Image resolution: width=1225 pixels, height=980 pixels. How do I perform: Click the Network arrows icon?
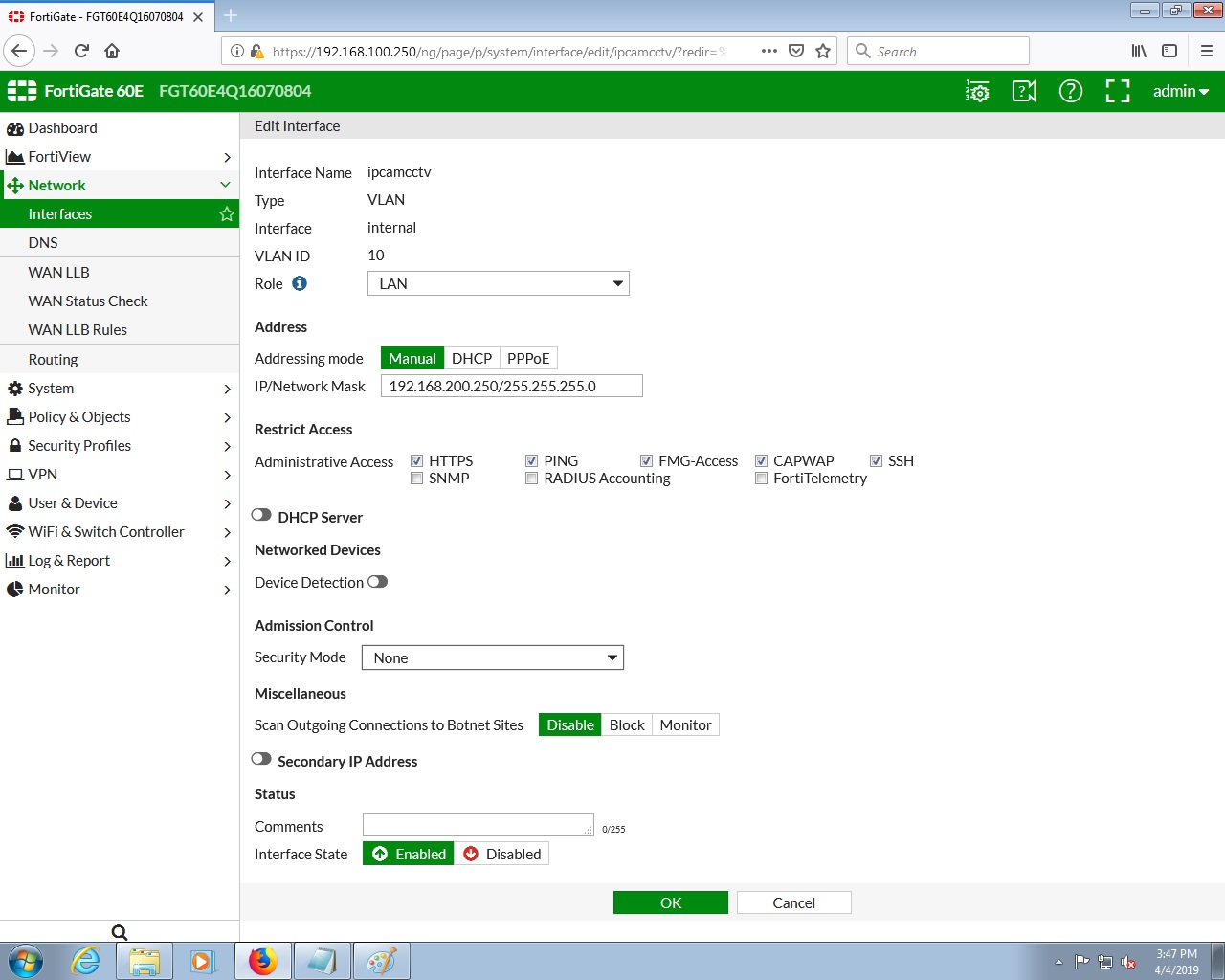pos(15,186)
